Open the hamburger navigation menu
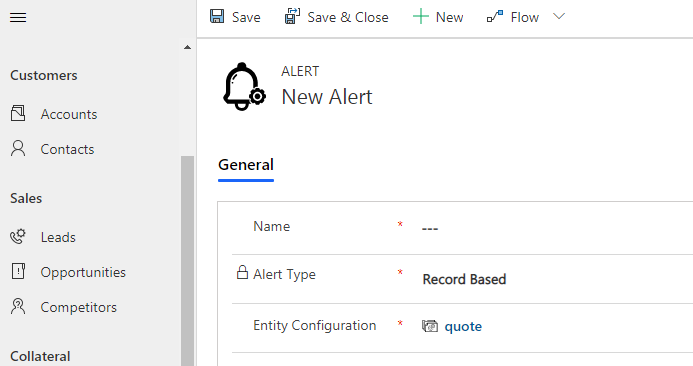Viewport: 693px width, 366px height. pos(18,17)
